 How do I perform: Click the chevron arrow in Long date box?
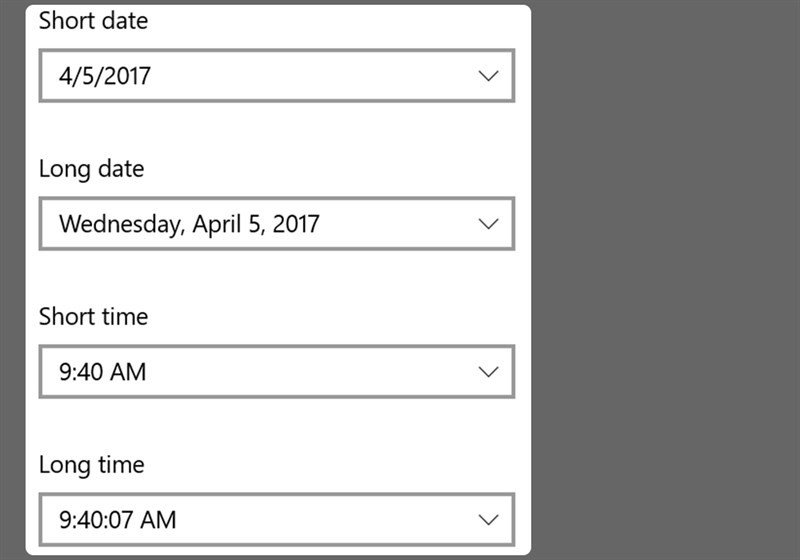488,224
